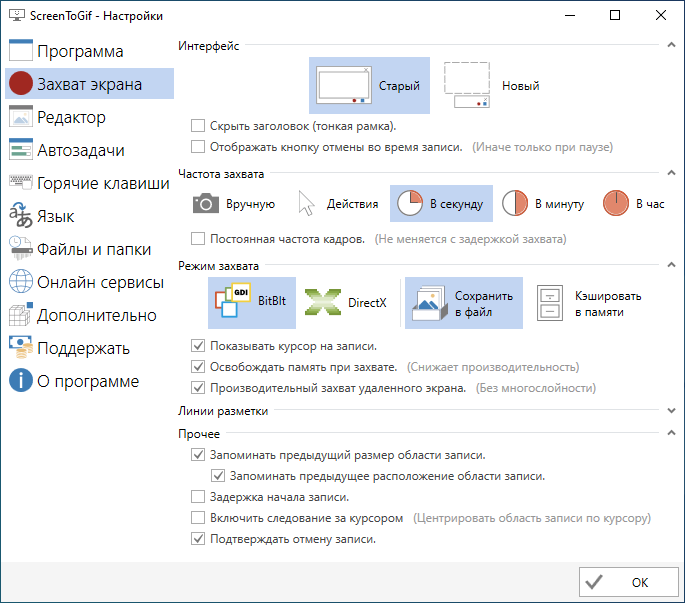The height and width of the screenshot is (603, 685).
Task: Click the Прочее section header
Action: click(199, 434)
